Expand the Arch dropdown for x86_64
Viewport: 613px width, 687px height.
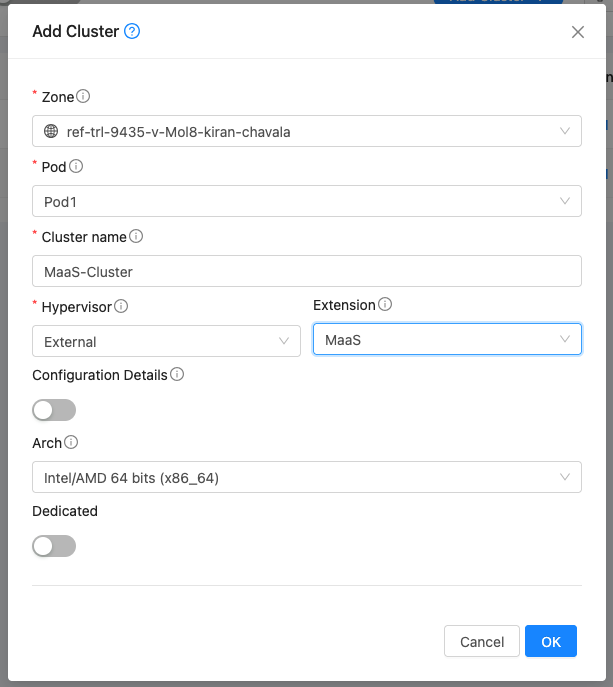click(x=306, y=478)
